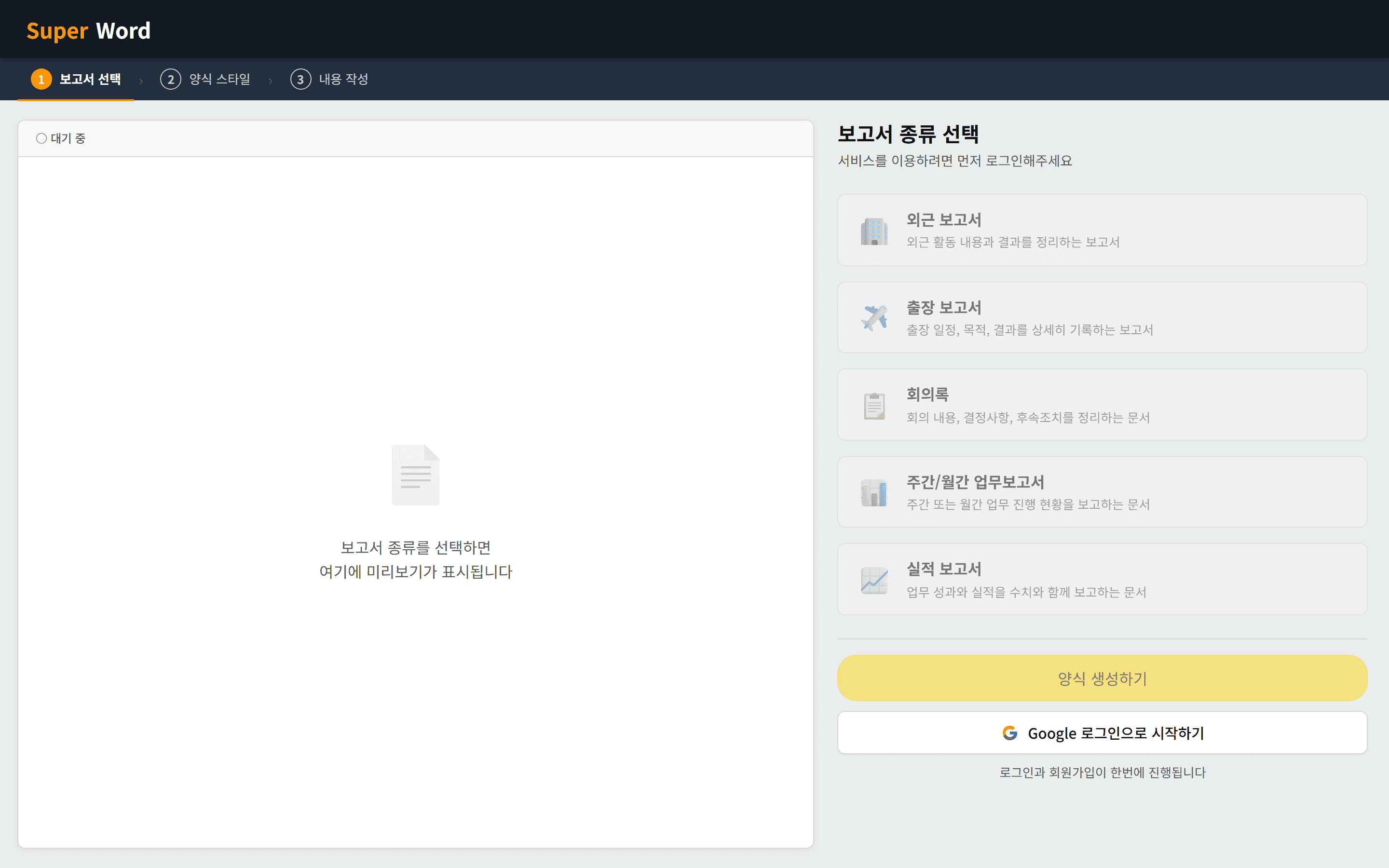Click 보고서 종류를 선택하면 preview message
The image size is (1389, 868).
click(416, 548)
